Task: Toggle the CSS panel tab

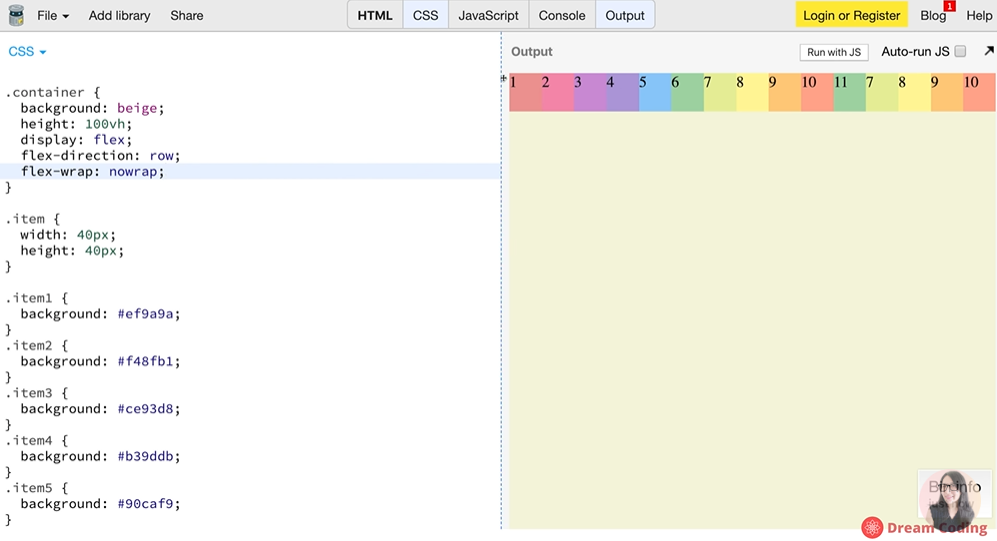Action: (x=425, y=15)
